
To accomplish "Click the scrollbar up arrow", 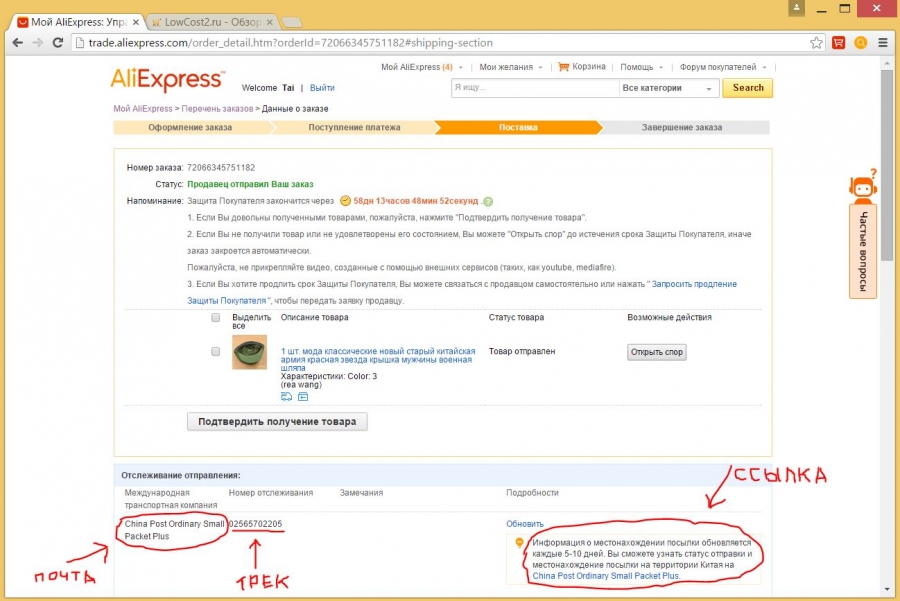I will [x=887, y=61].
